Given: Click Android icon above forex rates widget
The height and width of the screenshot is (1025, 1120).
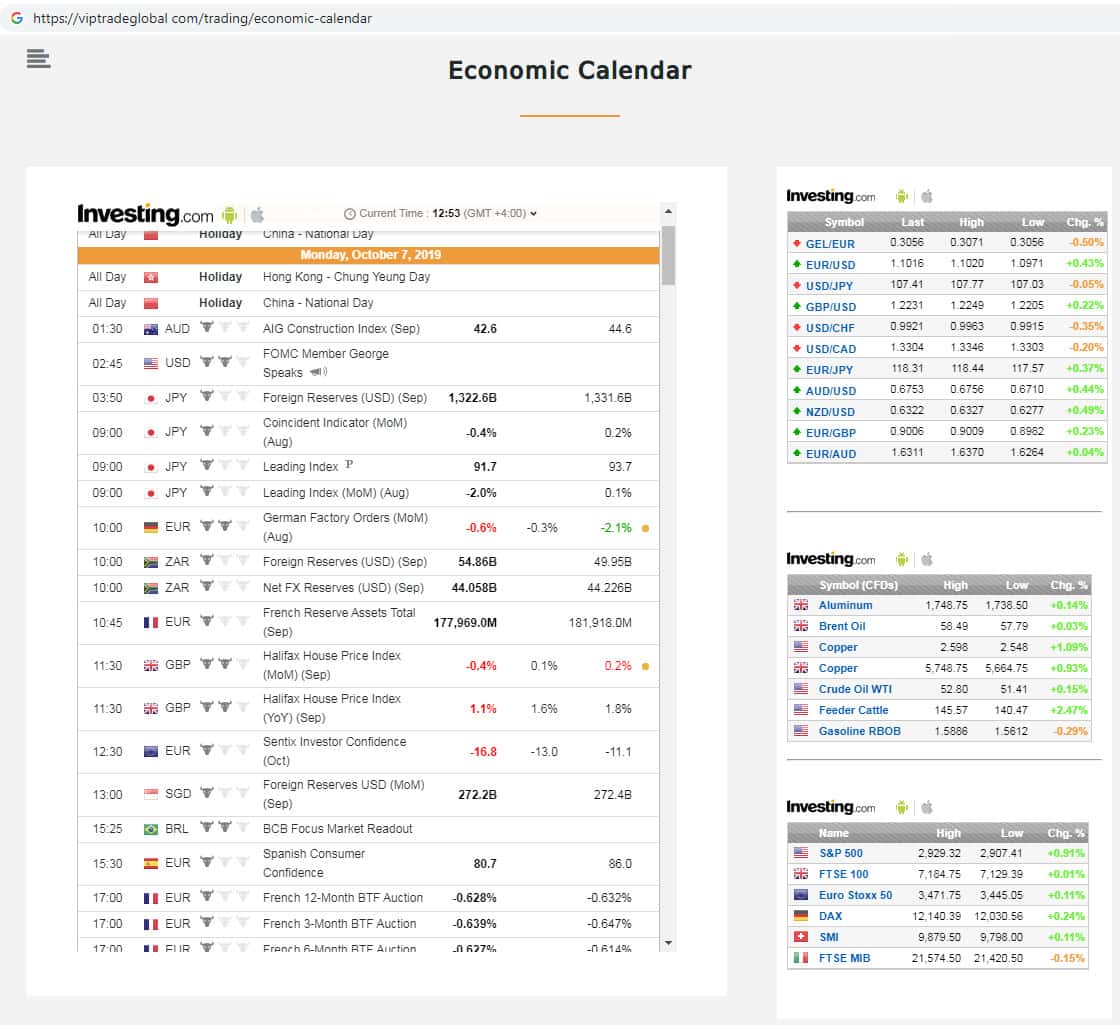Looking at the screenshot, I should click(901, 196).
